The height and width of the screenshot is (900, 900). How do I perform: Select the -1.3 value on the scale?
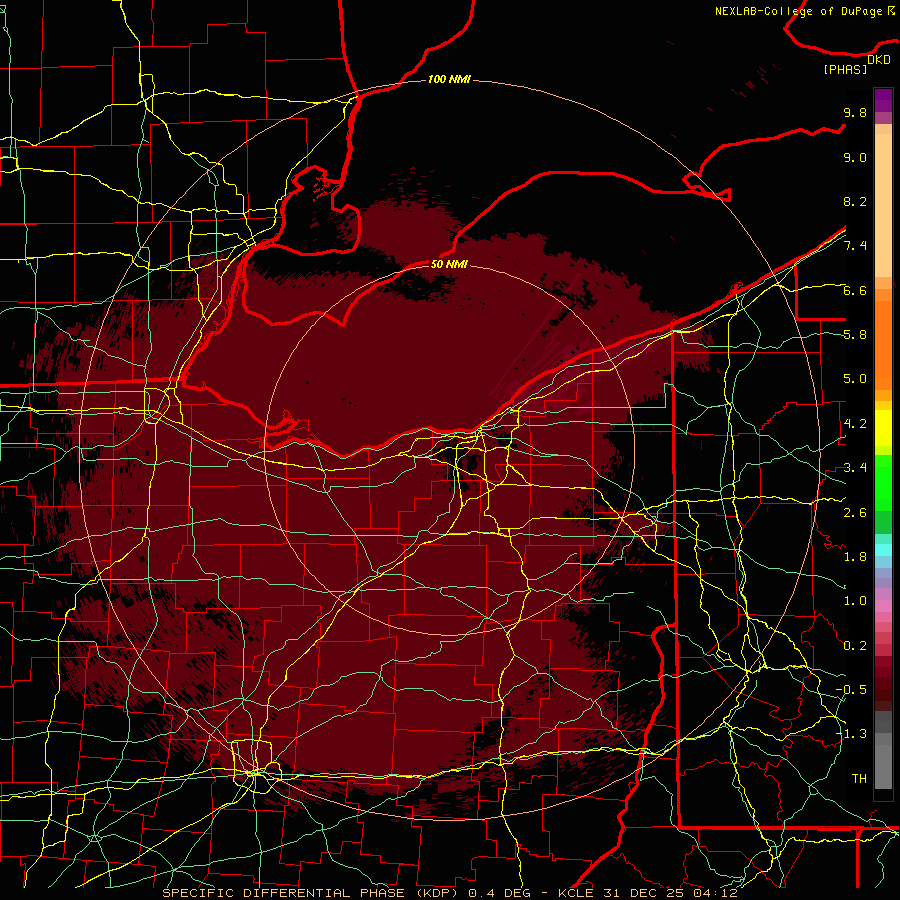852,734
